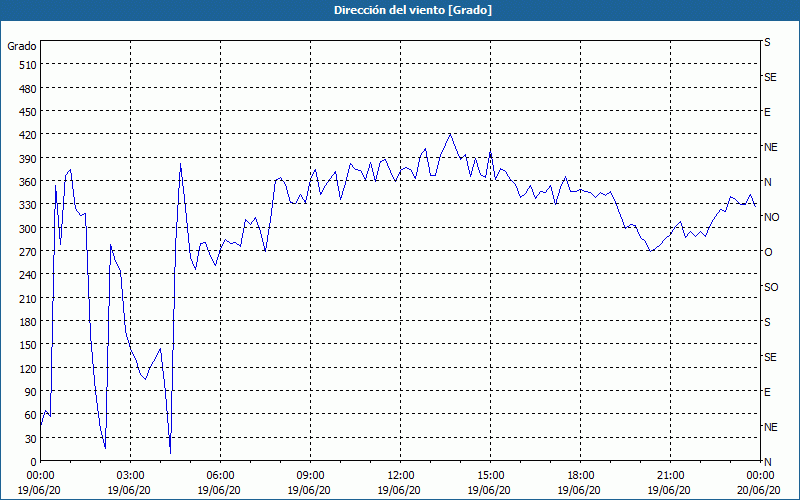Click the 480 value on the y-axis
Image resolution: width=800 pixels, height=500 pixels.
(x=28, y=89)
